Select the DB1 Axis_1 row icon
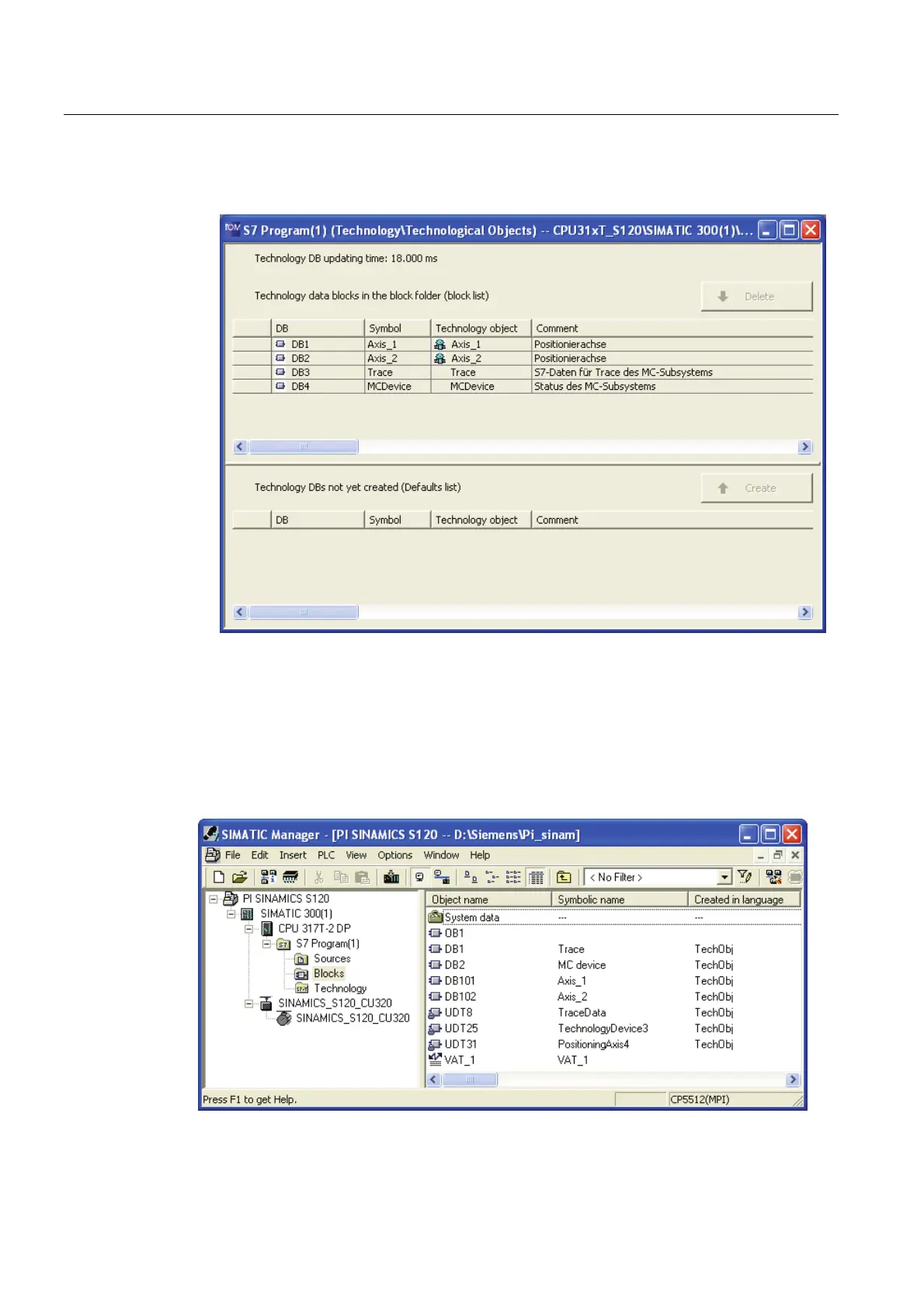924x1308 pixels. point(280,344)
